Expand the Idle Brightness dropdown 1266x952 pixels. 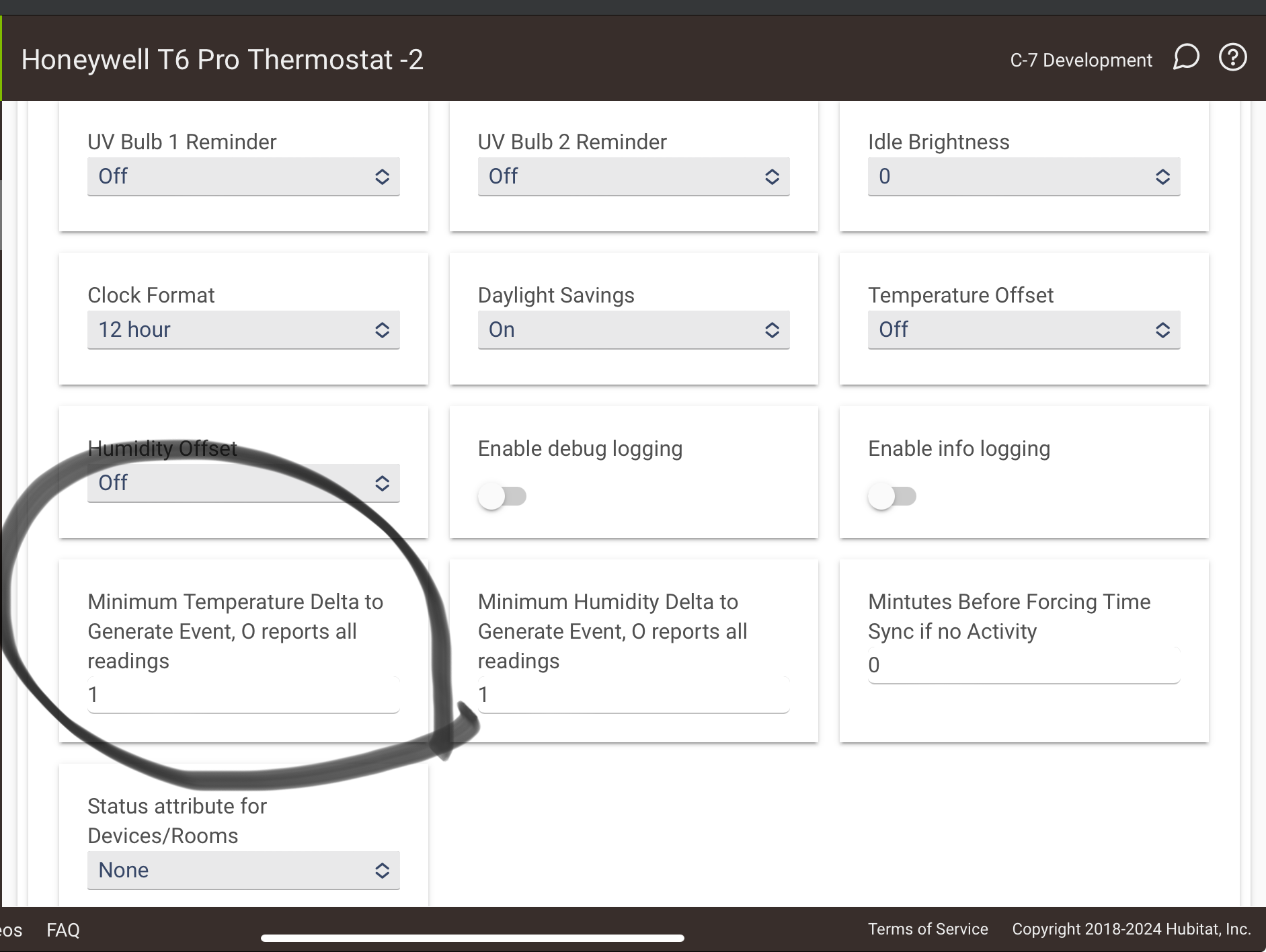point(1024,177)
